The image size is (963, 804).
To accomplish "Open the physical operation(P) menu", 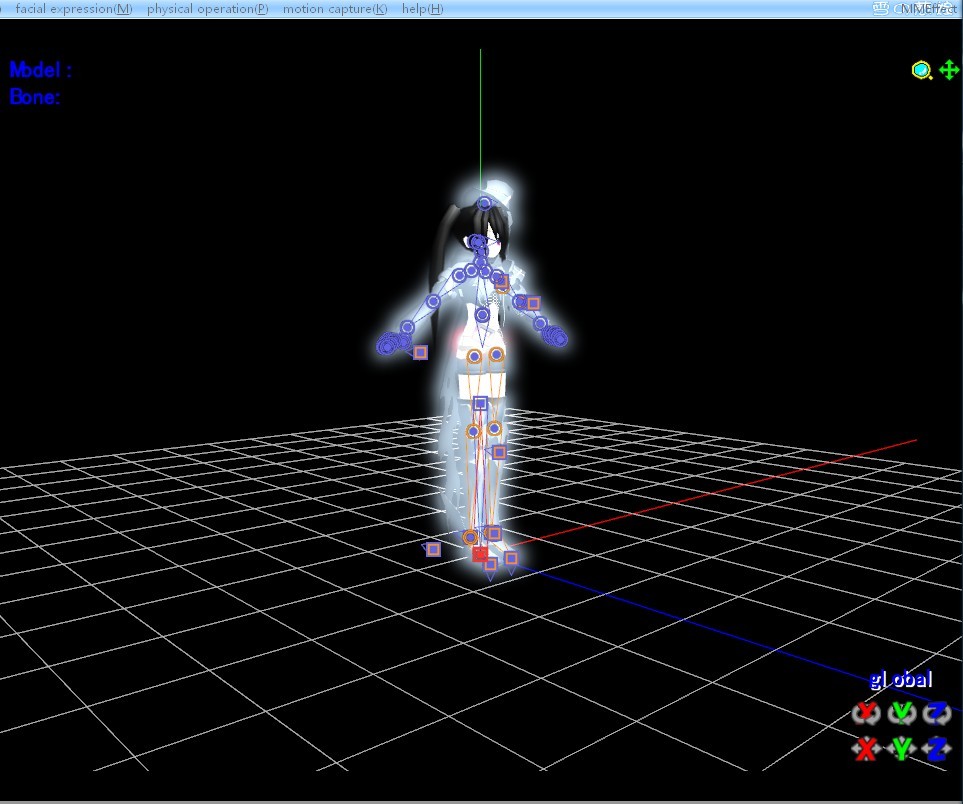I will click(x=208, y=9).
